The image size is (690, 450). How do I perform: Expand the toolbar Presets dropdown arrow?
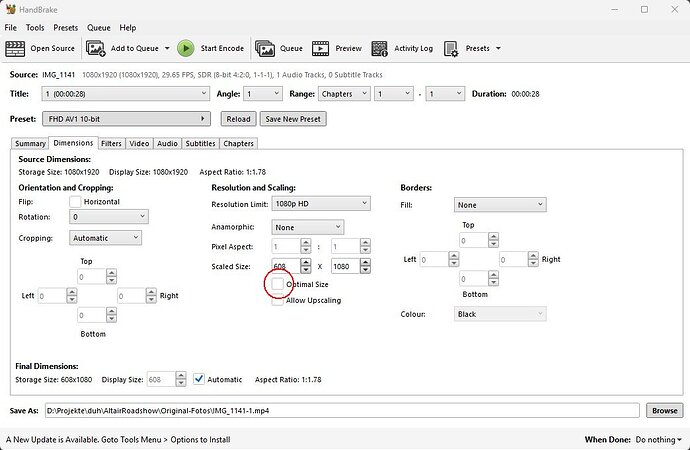(498, 48)
